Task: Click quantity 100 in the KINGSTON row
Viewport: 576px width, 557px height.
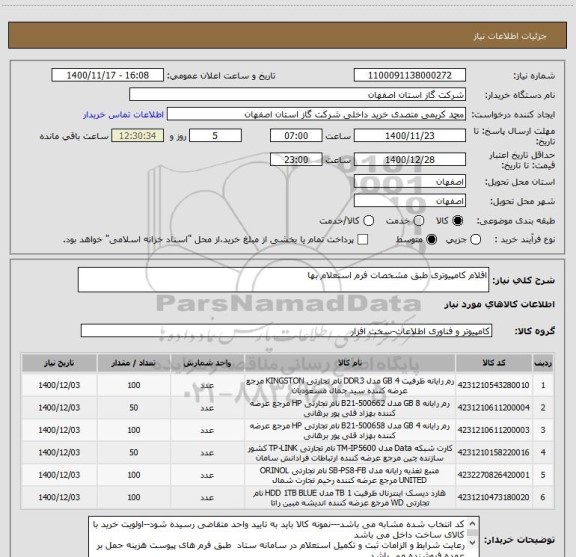Action: [134, 385]
